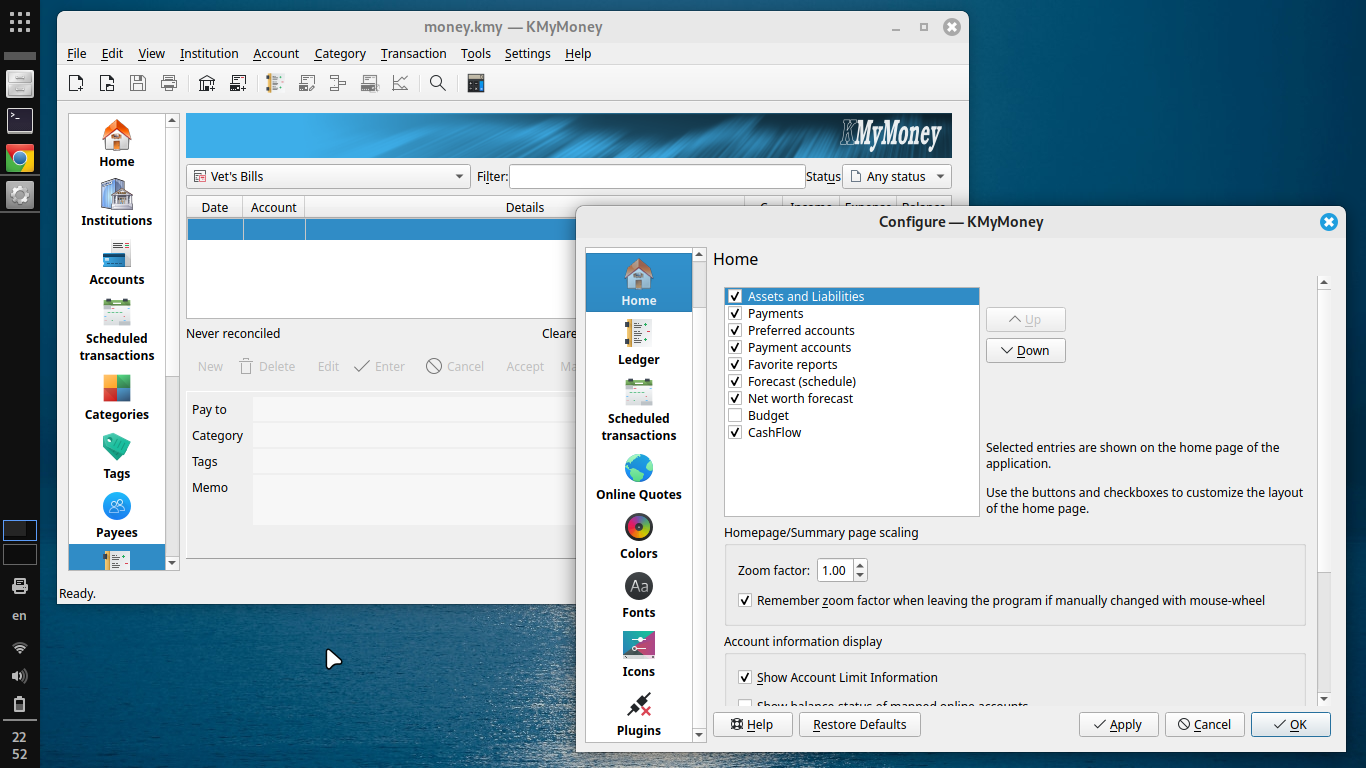Select Online Quotes configuration page
This screenshot has width=1366, height=768.
coord(639,477)
